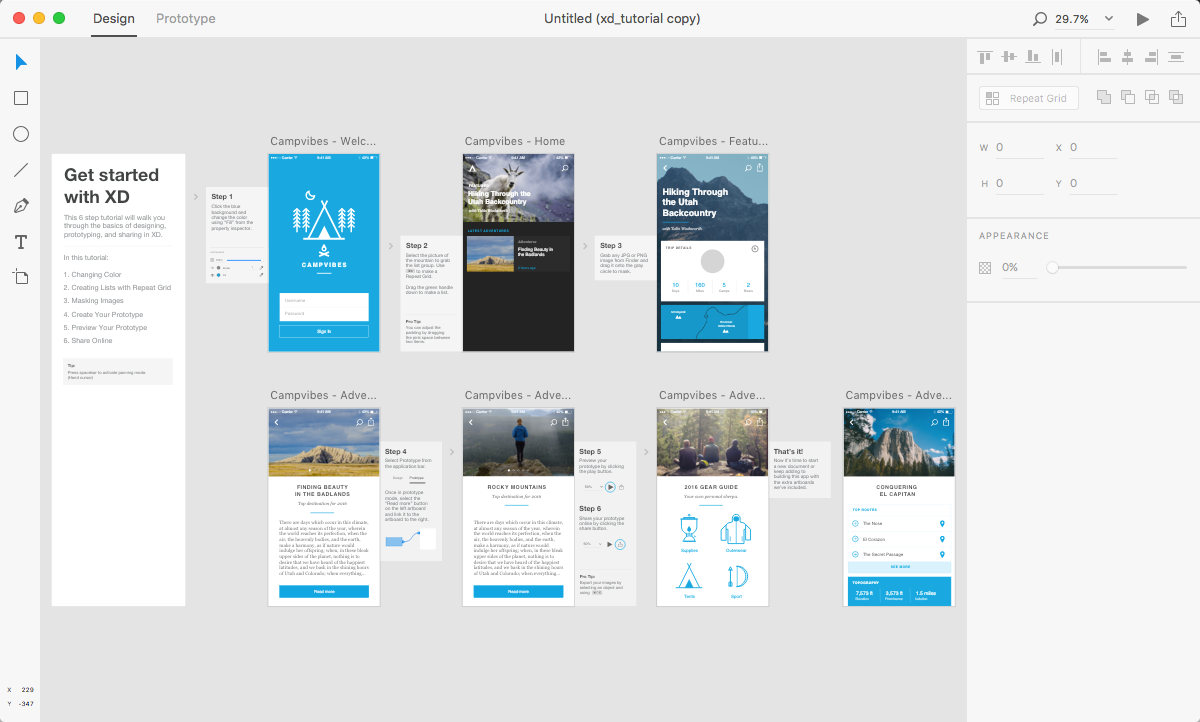
Task: Click '6. Share Online' tutorial item
Action: coord(88,341)
